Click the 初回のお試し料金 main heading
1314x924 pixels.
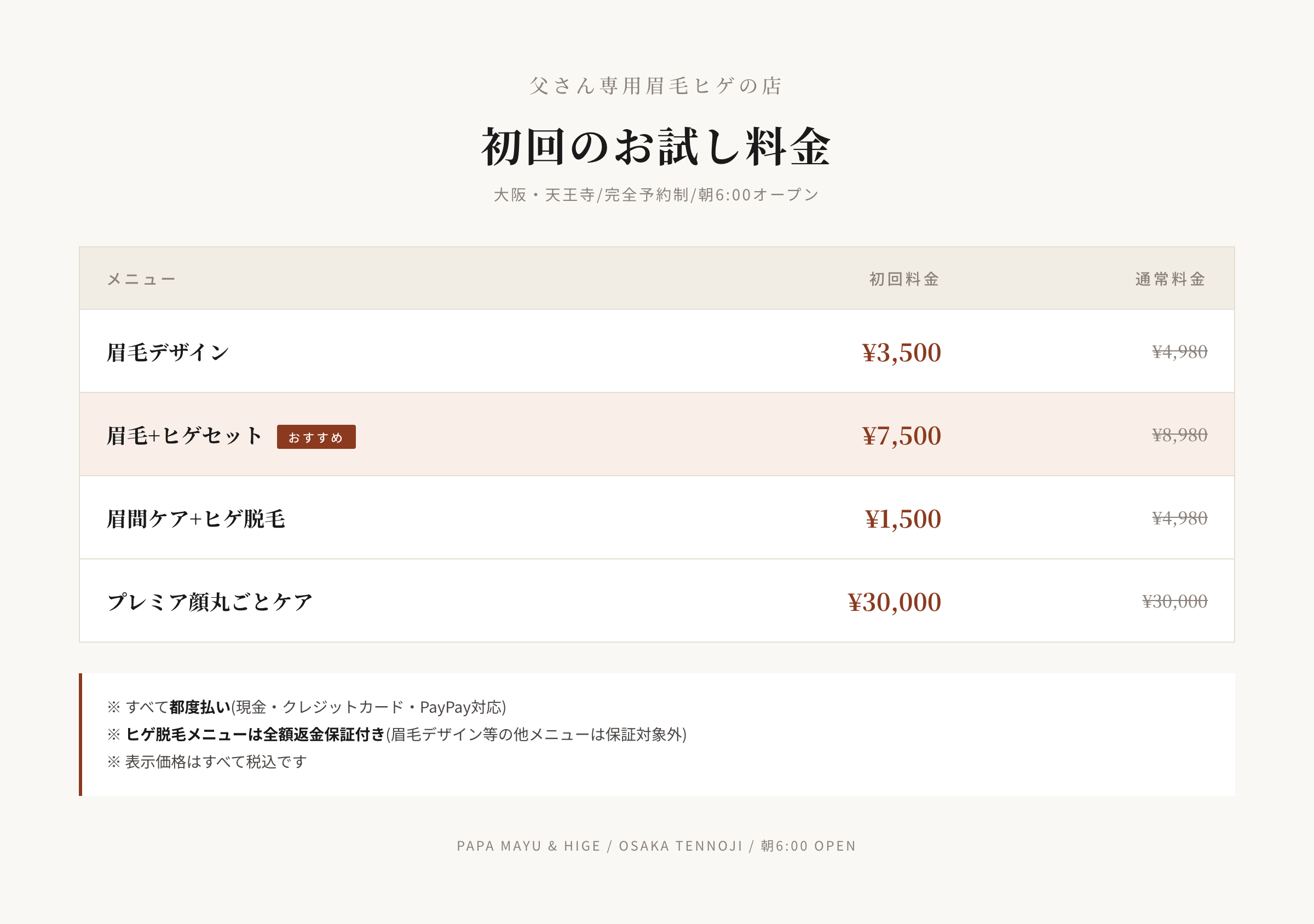click(656, 147)
